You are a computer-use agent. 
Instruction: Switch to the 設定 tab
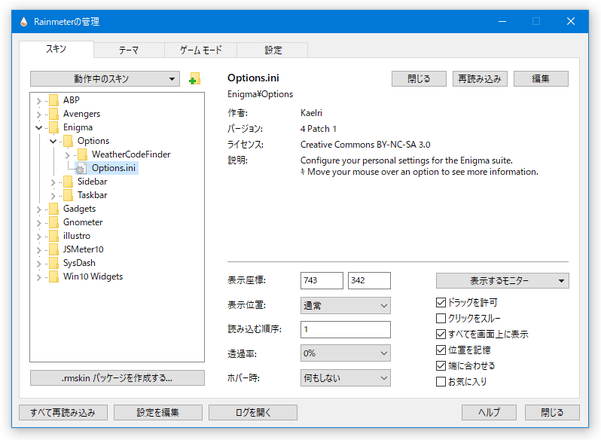pyautogui.click(x=273, y=50)
